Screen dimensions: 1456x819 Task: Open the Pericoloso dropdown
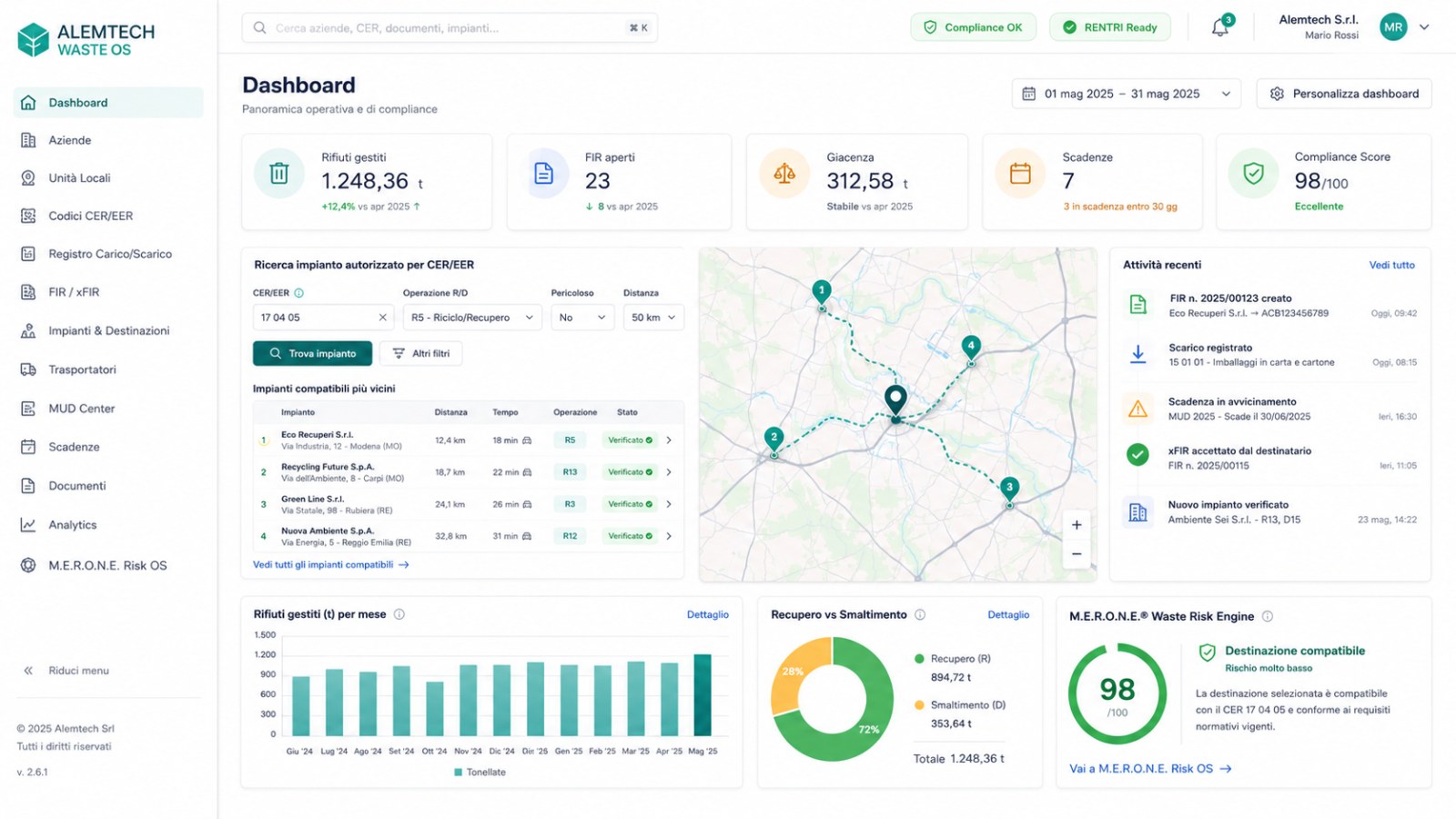582,318
